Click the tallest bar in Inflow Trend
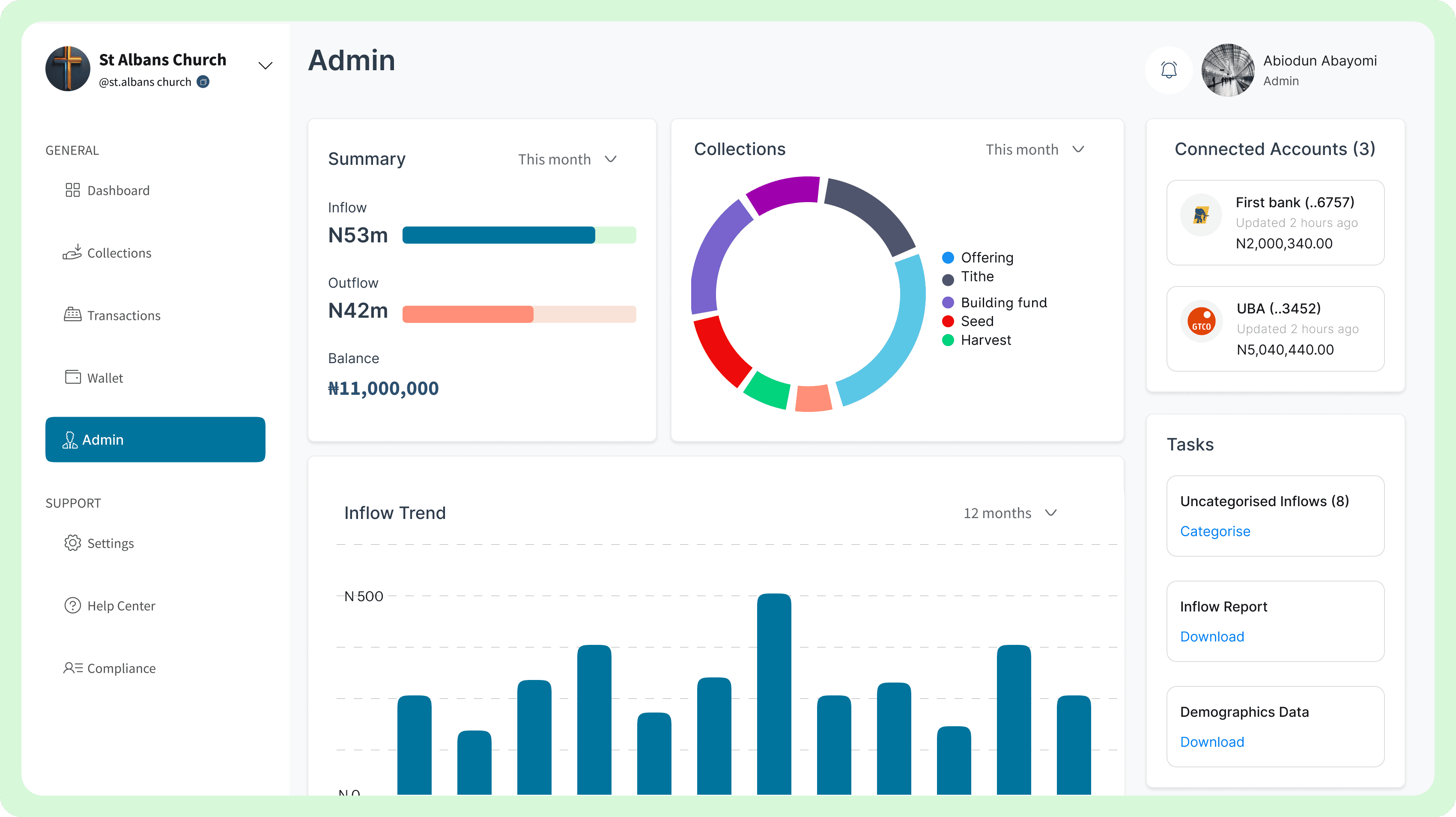 (x=774, y=694)
